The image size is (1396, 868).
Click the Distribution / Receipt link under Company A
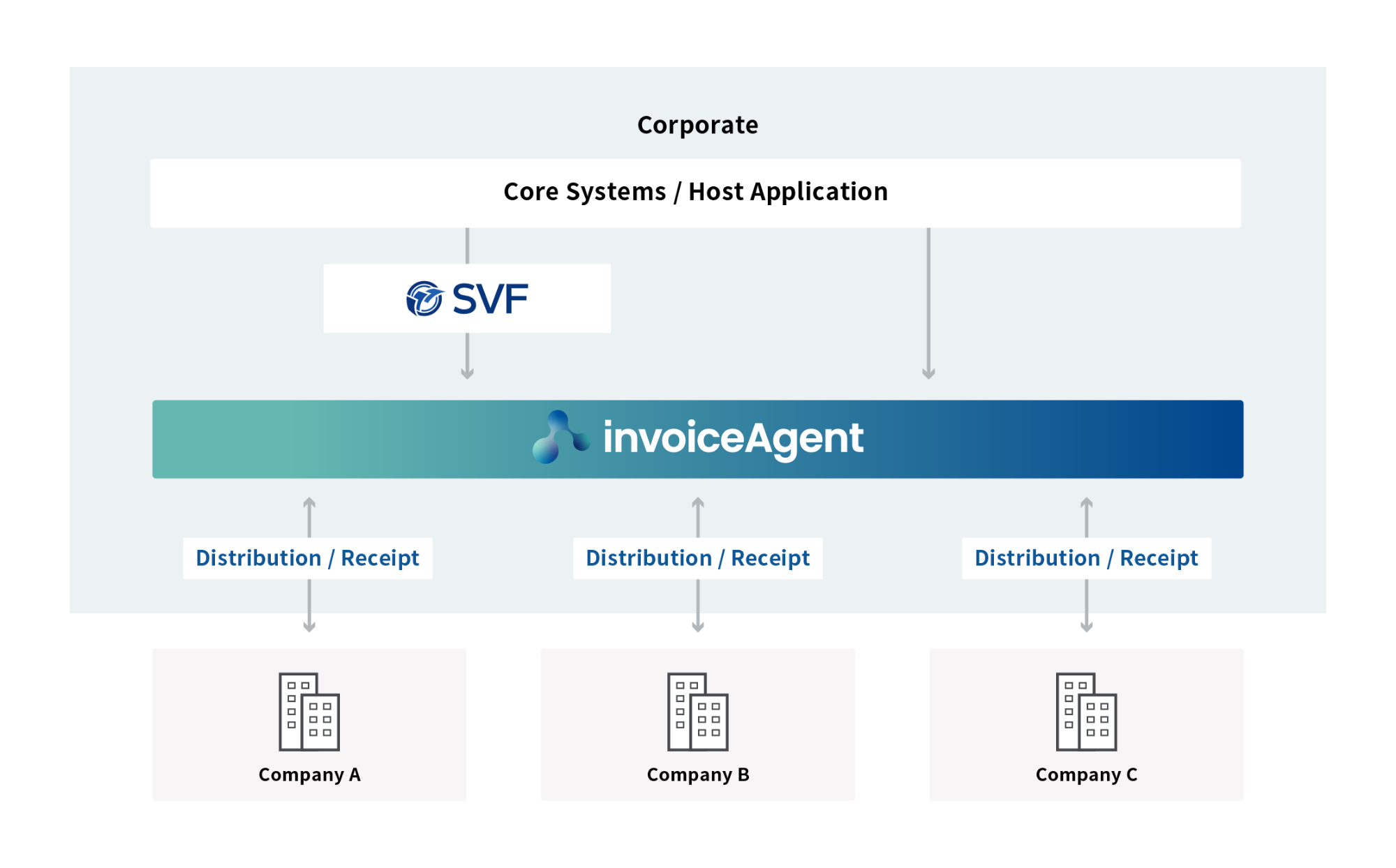pyautogui.click(x=308, y=558)
